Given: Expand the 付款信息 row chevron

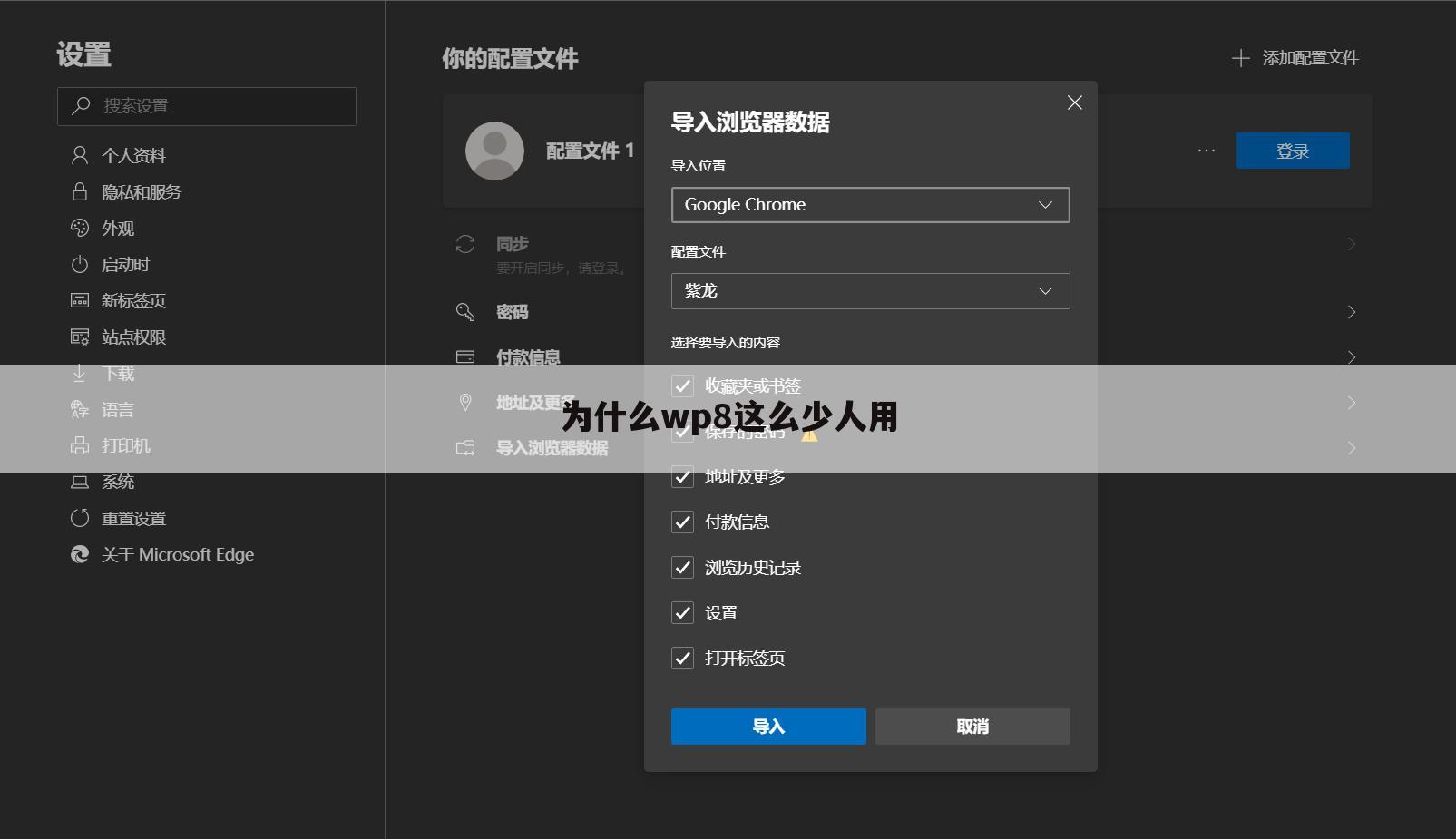Looking at the screenshot, I should pyautogui.click(x=1352, y=357).
